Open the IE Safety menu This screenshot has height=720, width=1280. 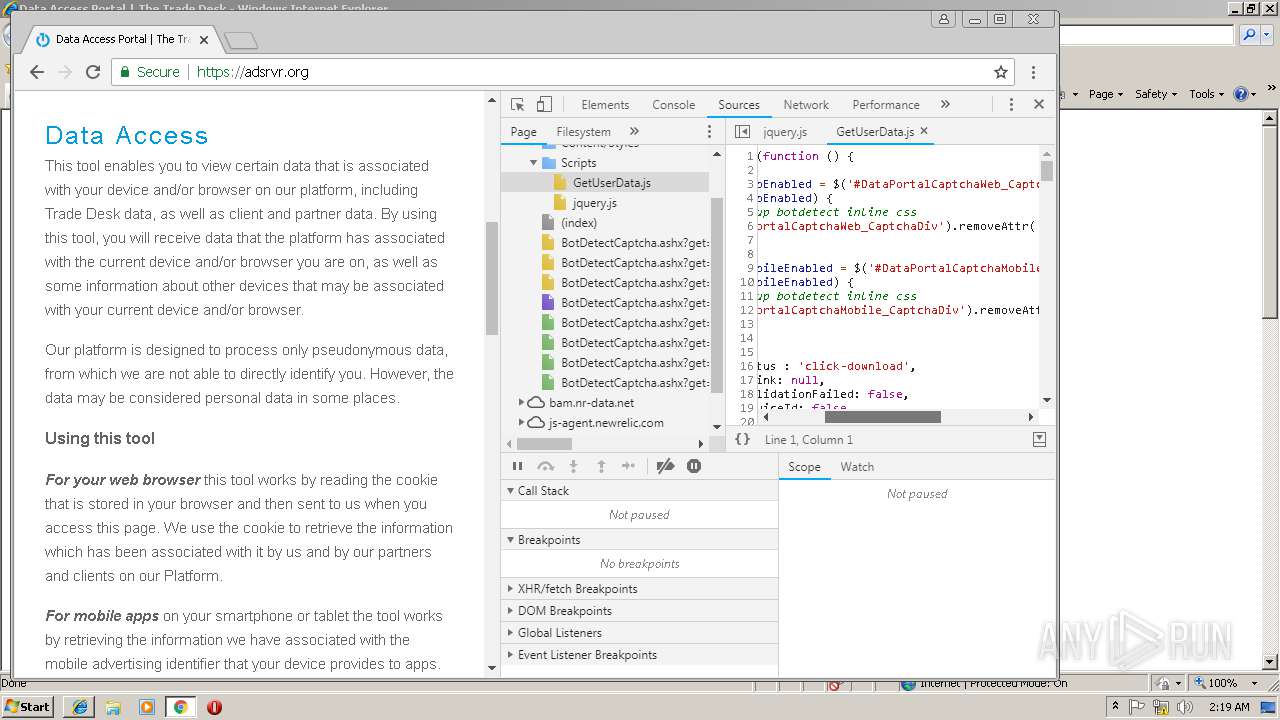click(1155, 94)
